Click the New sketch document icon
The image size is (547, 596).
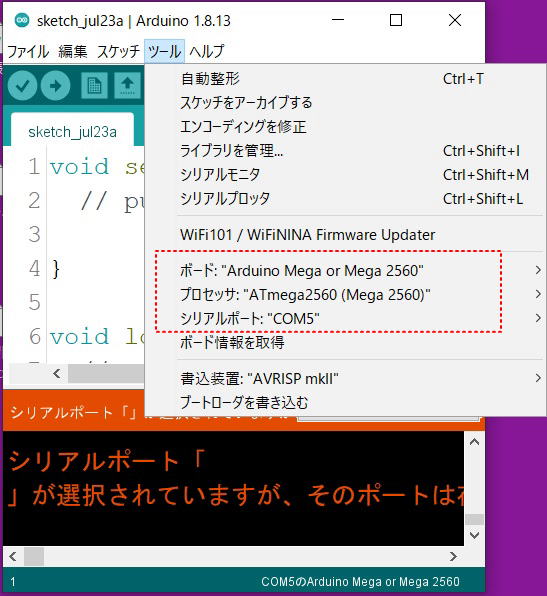coord(94,86)
